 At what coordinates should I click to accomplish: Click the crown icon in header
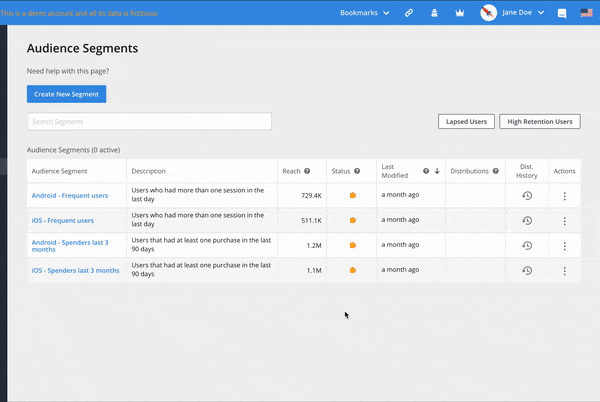point(460,13)
